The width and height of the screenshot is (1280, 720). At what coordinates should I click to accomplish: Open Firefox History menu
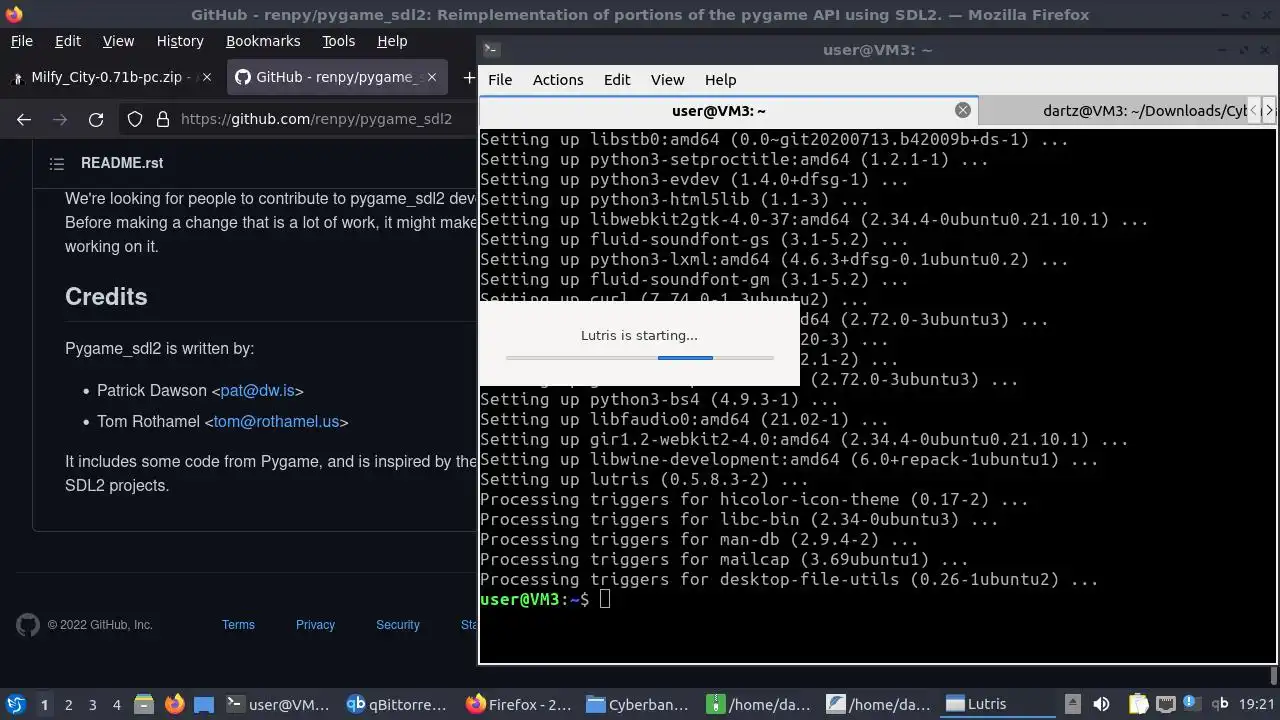(x=180, y=41)
